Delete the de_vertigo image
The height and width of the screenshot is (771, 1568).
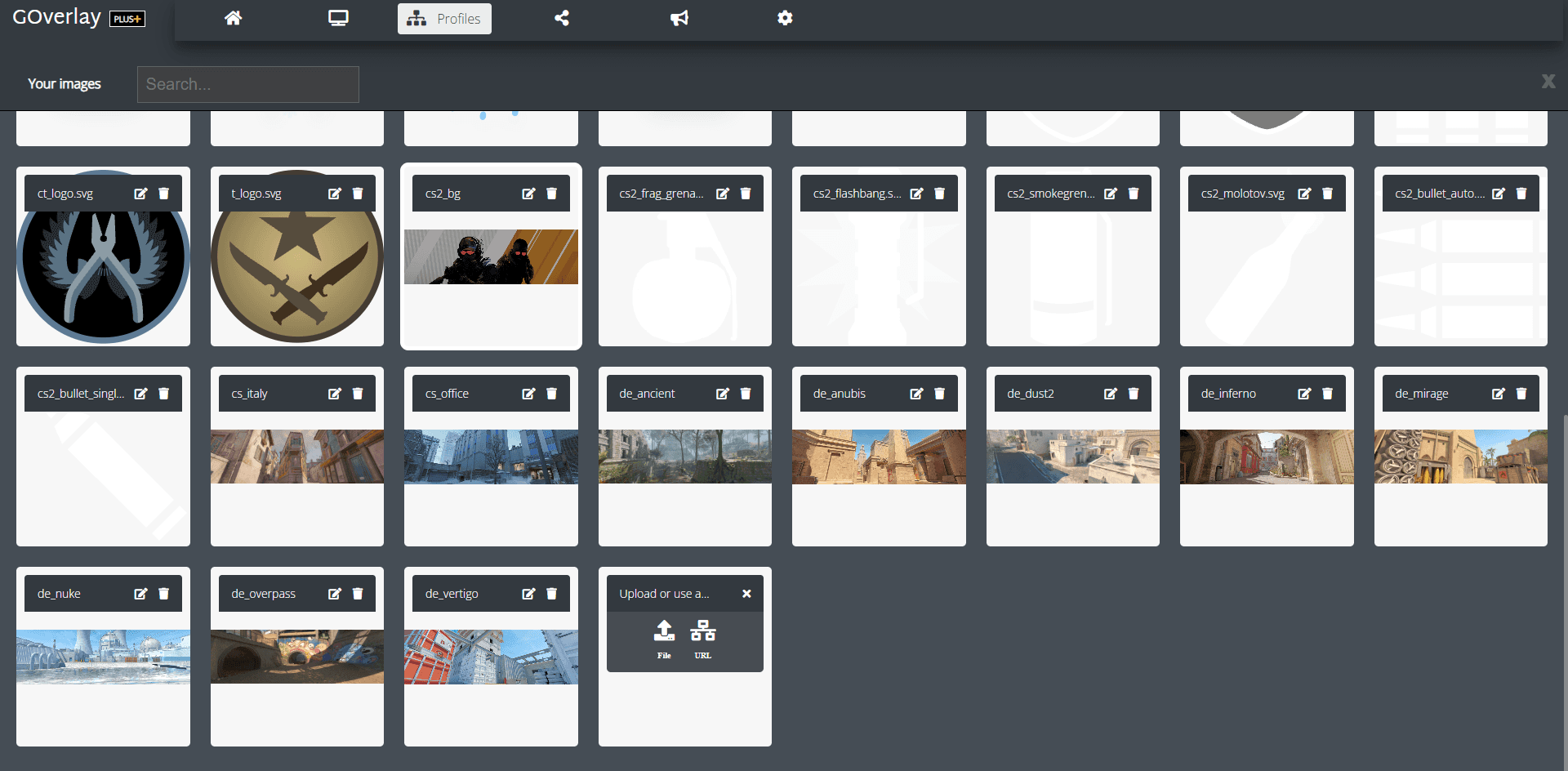[x=551, y=594]
